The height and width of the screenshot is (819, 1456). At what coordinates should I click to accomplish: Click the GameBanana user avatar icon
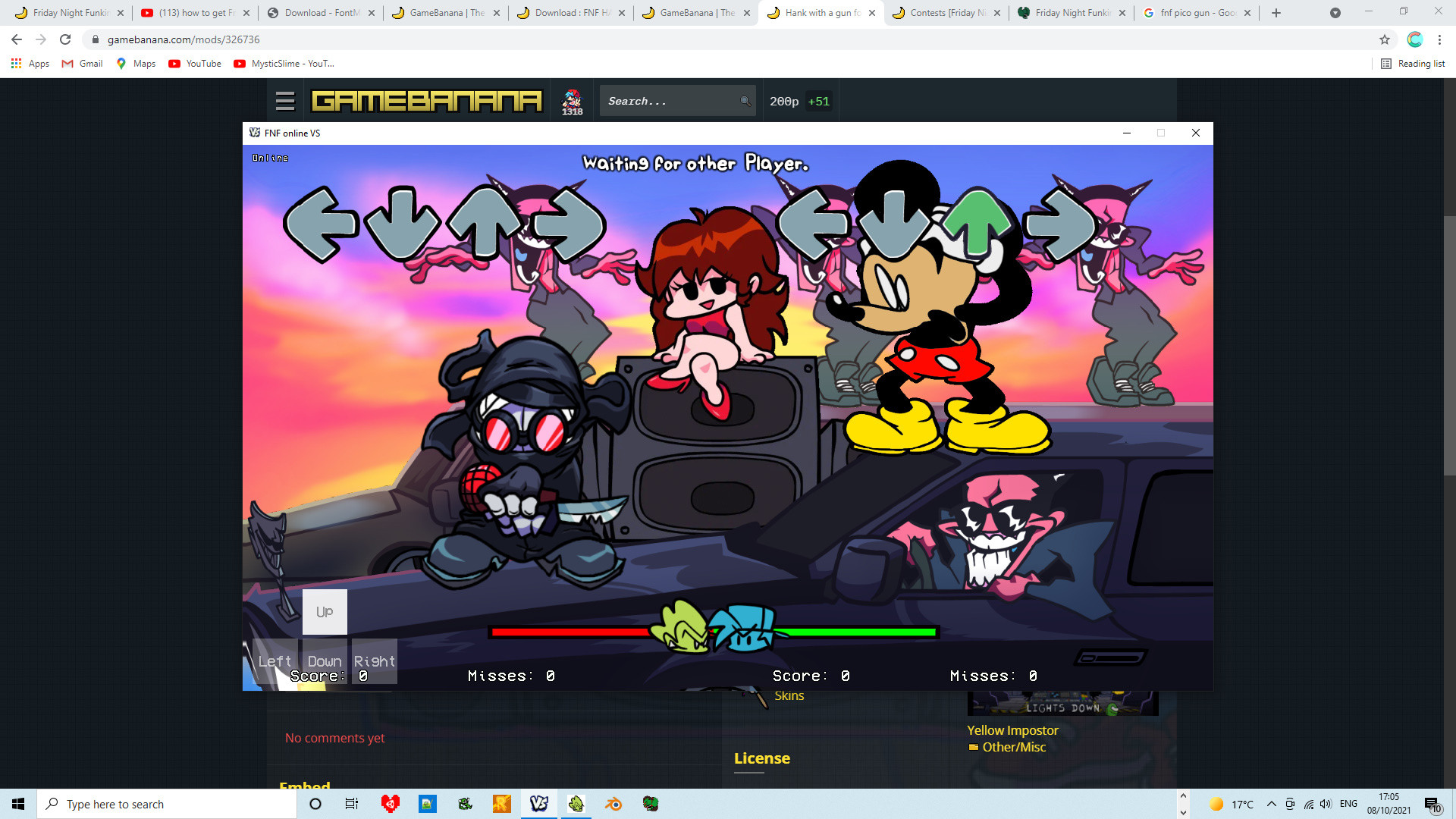point(573,99)
